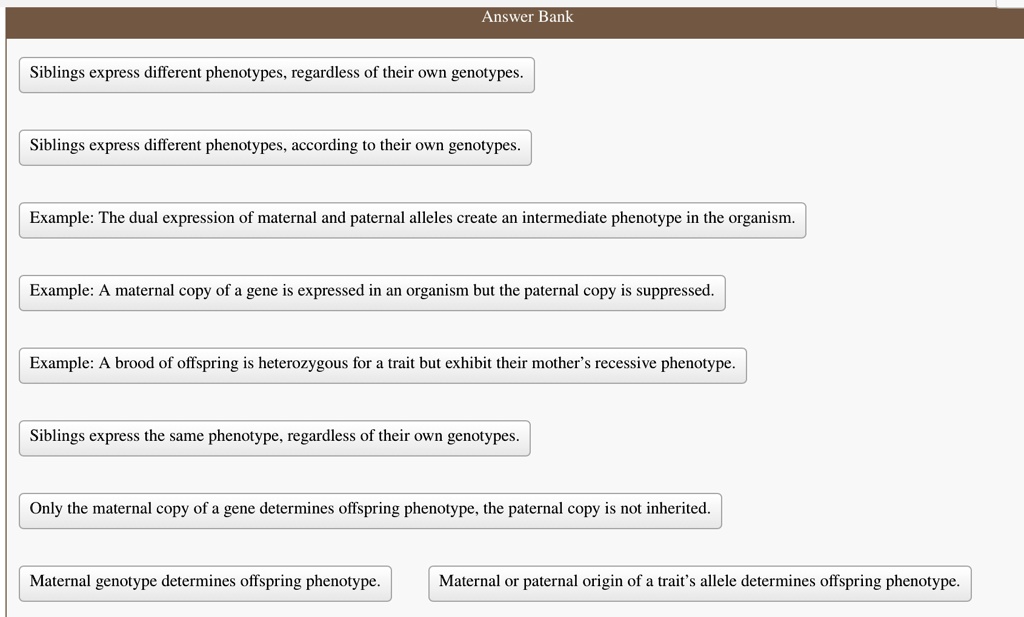This screenshot has width=1024, height=617.
Task: Select the answer mentioning inheritance of maternal gene copy only
Action: coord(370,509)
